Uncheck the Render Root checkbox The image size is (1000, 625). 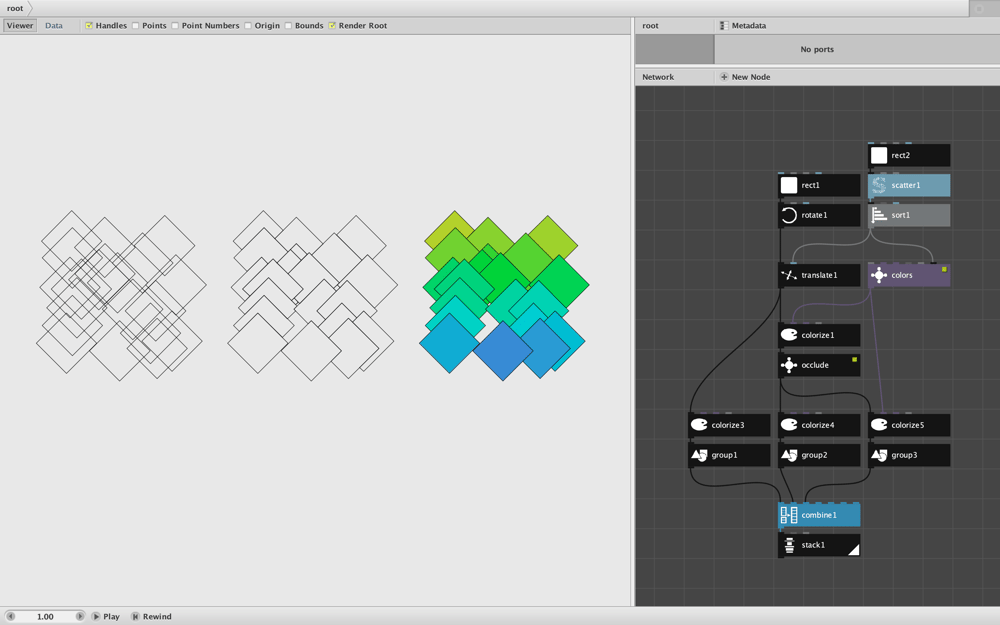[x=332, y=26]
